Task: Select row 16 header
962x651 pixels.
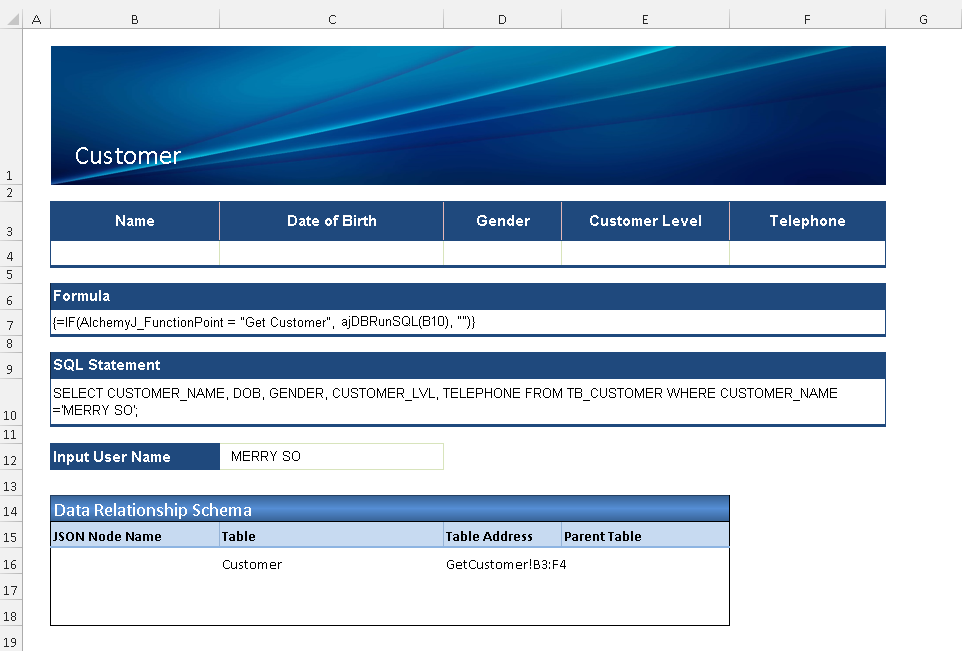Action: tap(10, 565)
